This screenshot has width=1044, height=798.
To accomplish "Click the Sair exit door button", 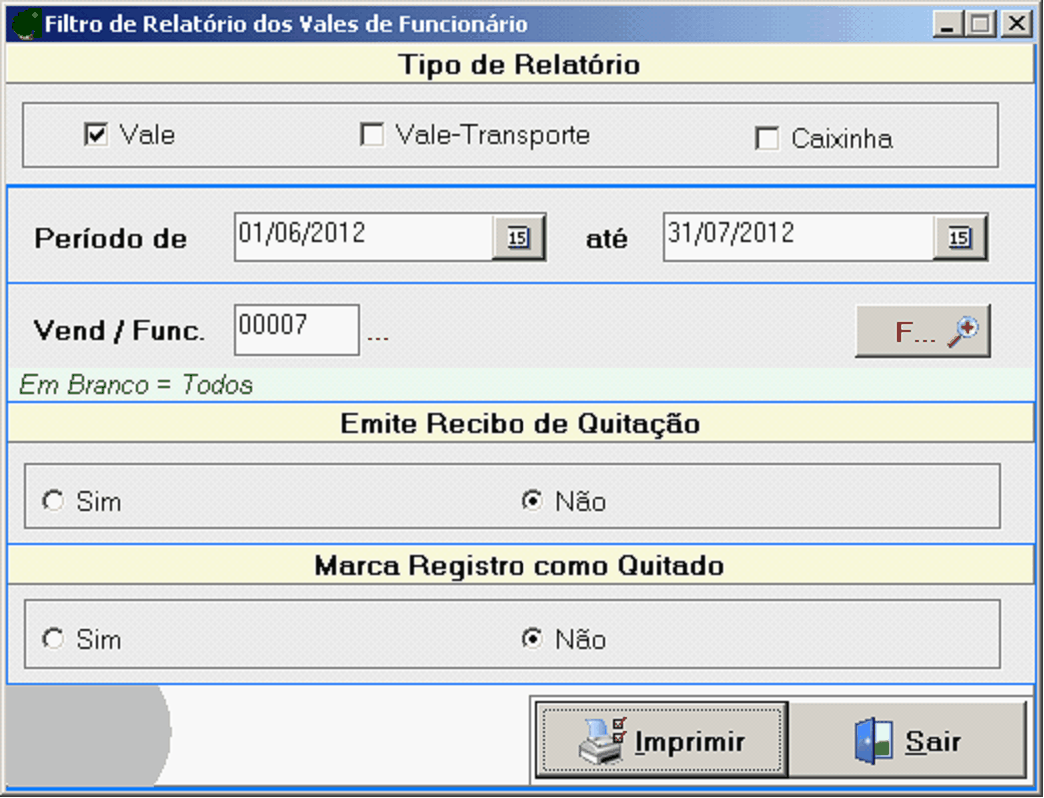I will pos(909,742).
